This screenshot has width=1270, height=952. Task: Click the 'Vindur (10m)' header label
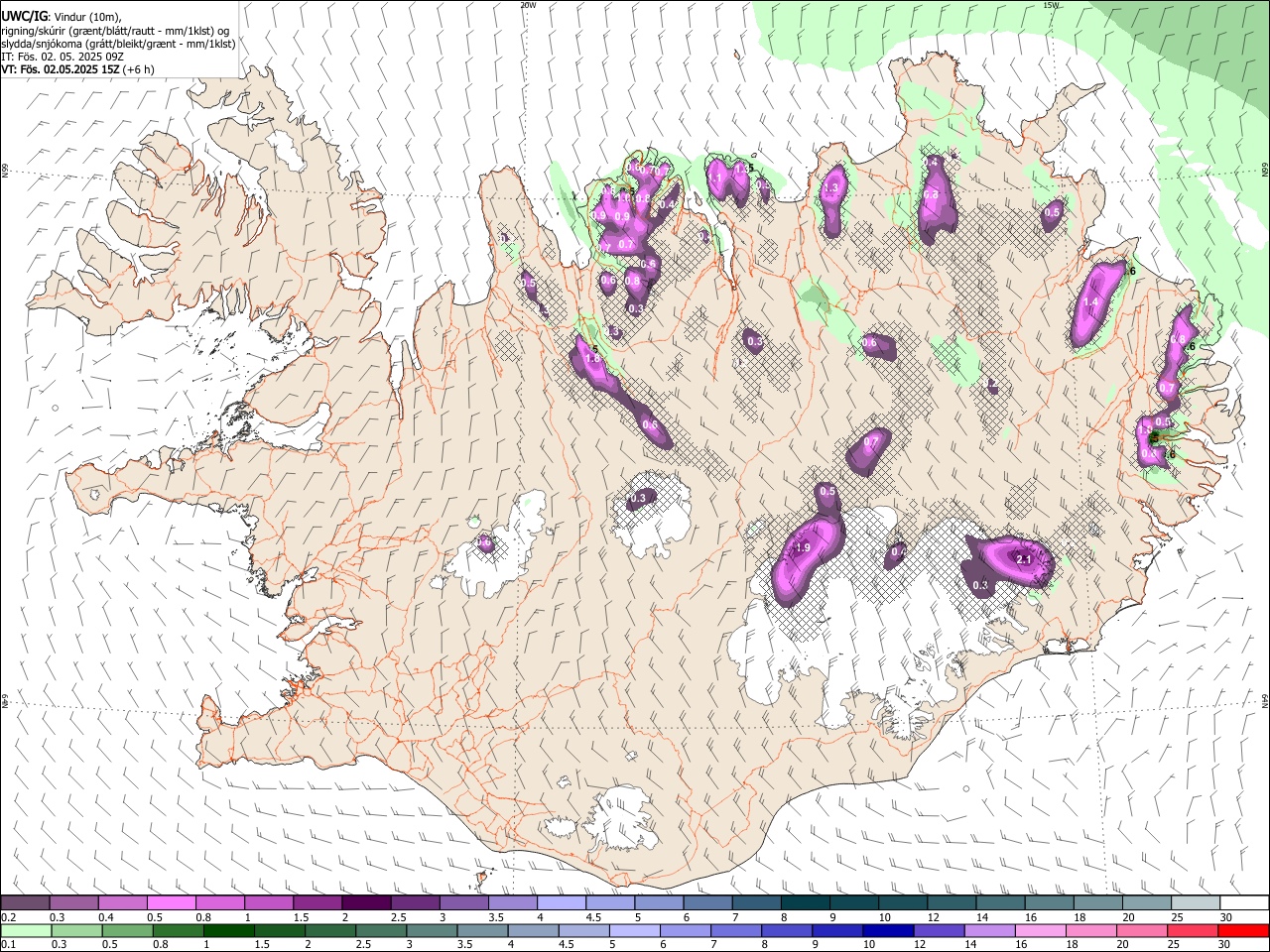coord(87,16)
